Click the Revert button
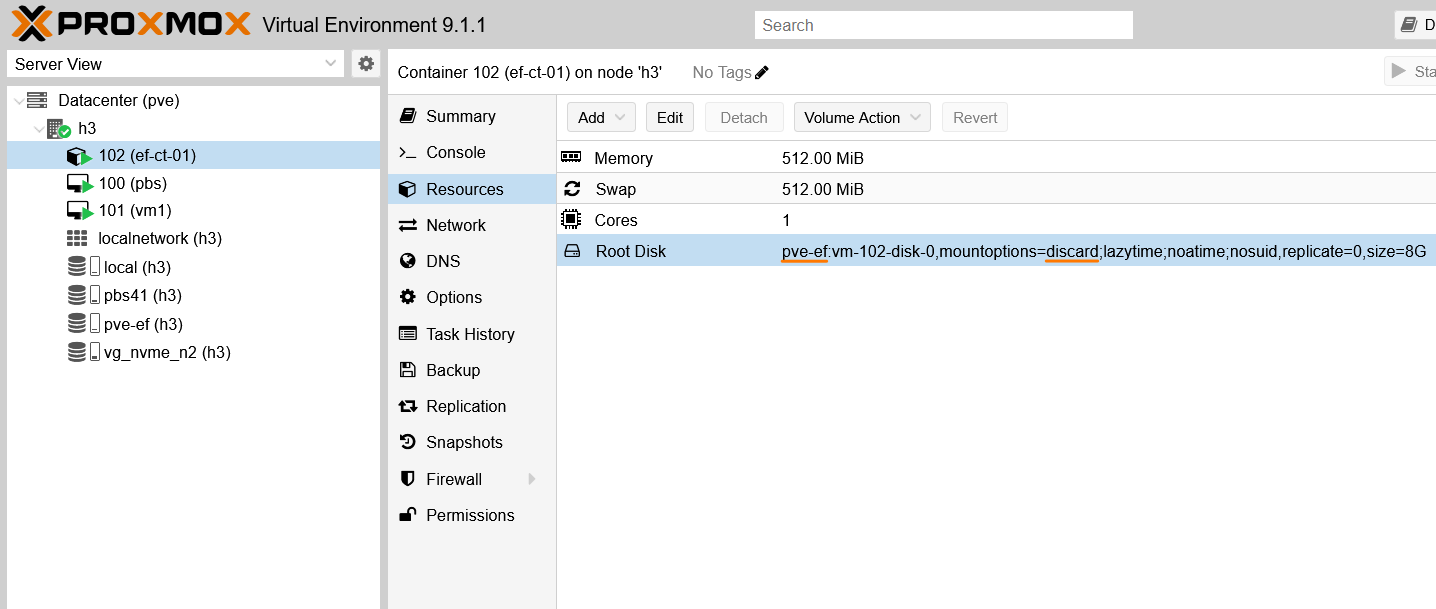Image resolution: width=1436 pixels, height=609 pixels. [x=975, y=117]
